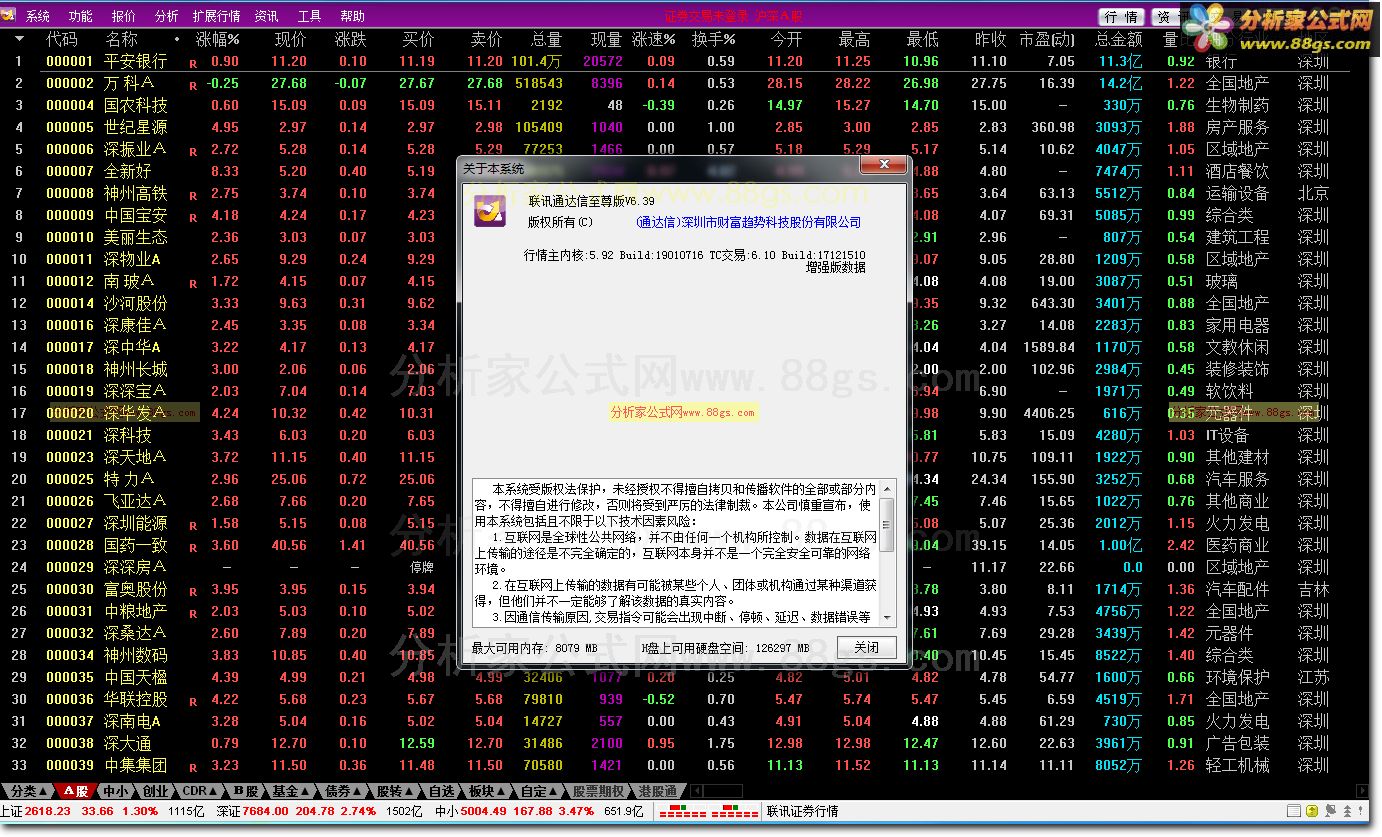Click the list-view icon in the status bar
1382x837 pixels.
click(1294, 811)
